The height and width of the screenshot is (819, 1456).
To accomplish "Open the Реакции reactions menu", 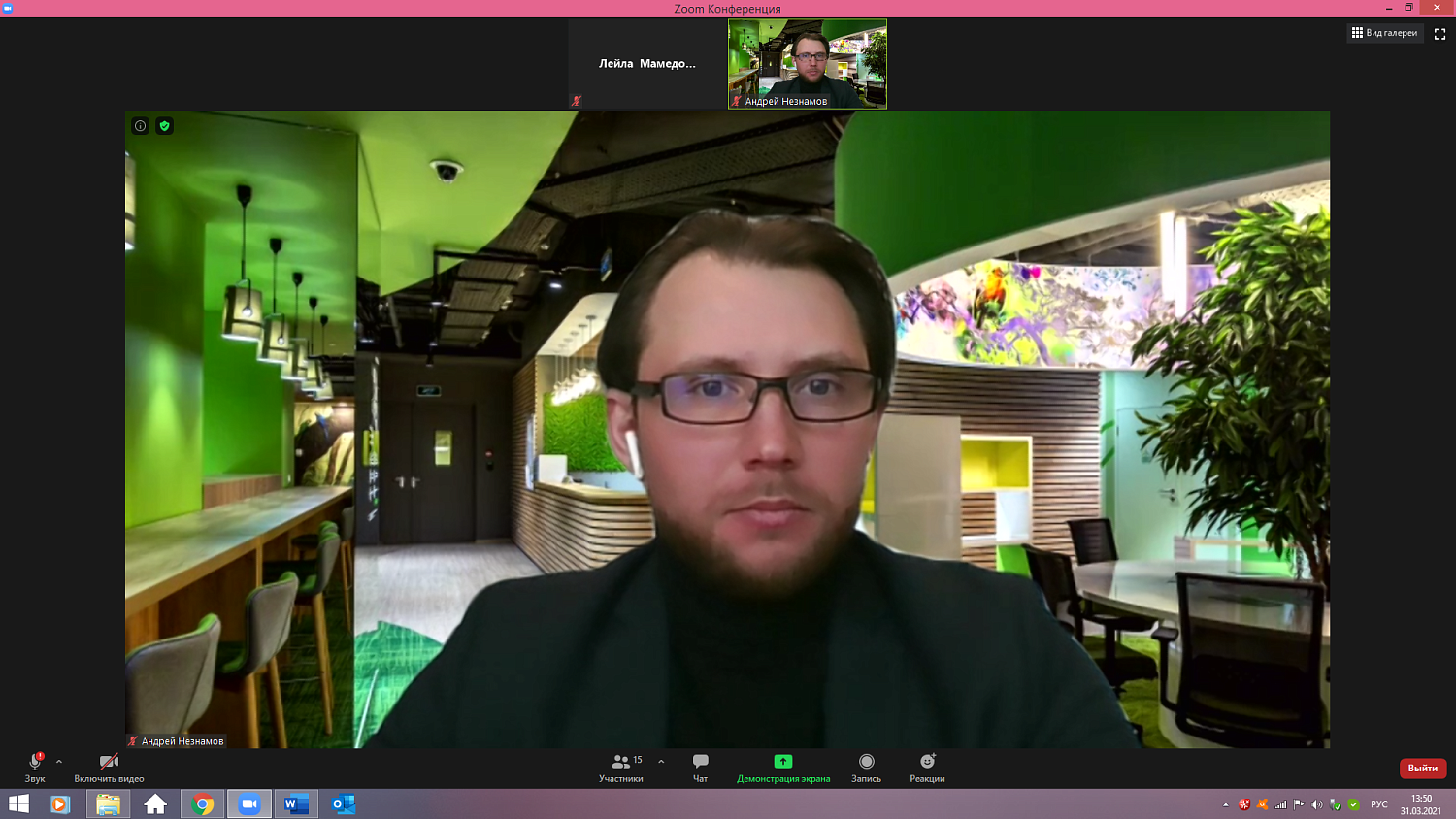I will coord(927,768).
